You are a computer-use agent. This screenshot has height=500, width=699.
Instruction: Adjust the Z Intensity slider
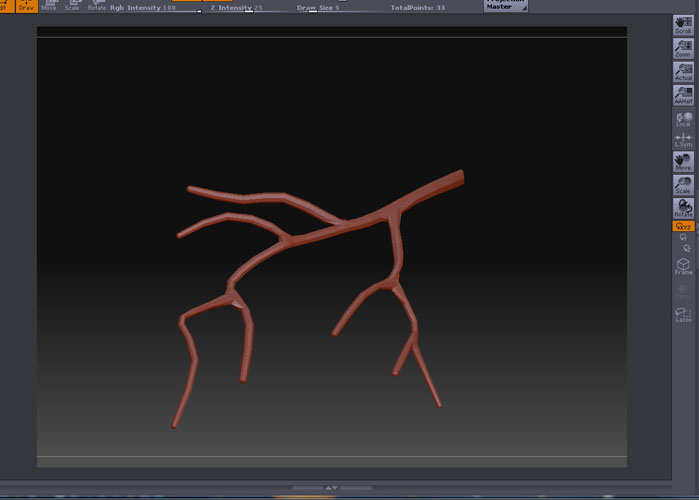click(x=250, y=8)
